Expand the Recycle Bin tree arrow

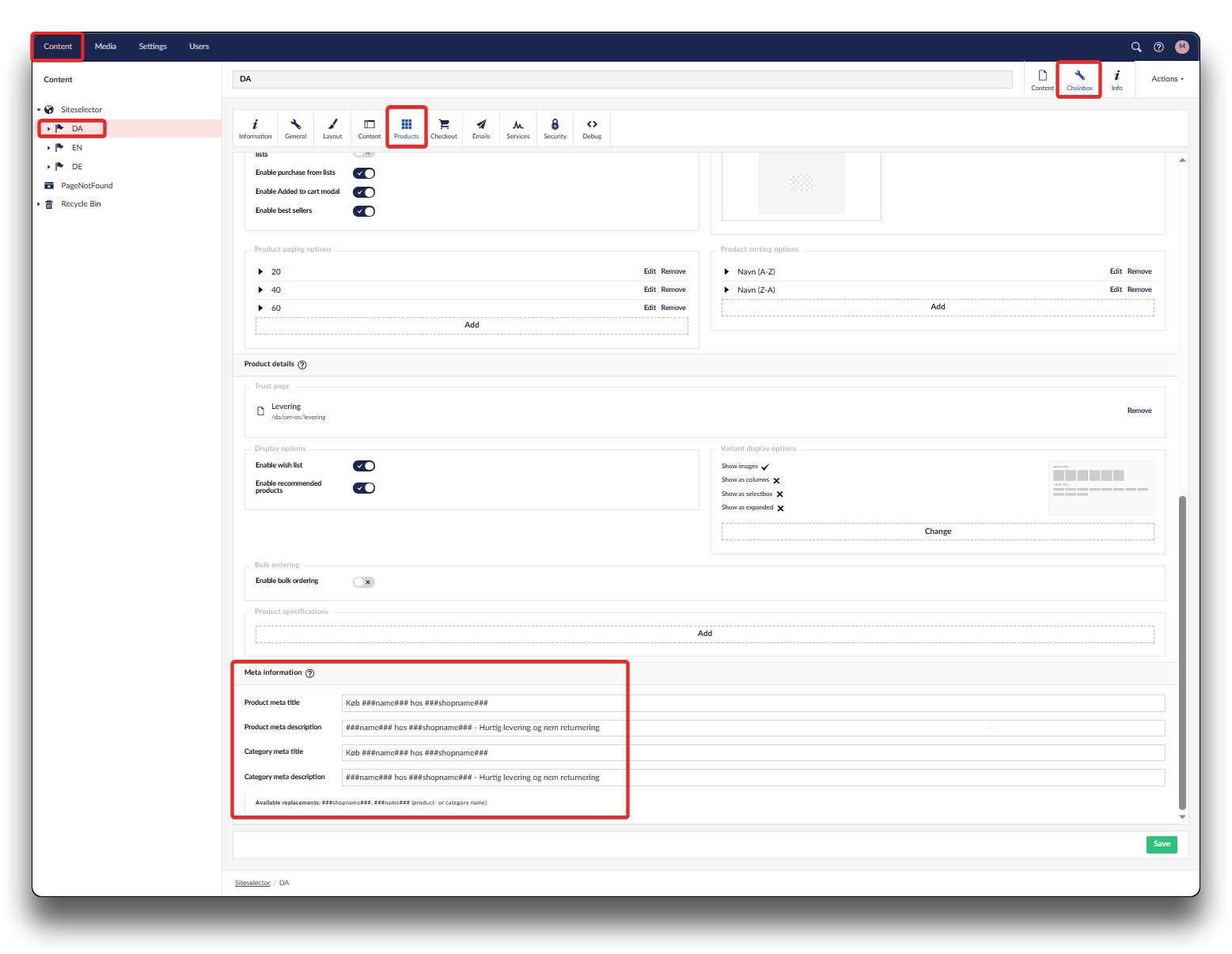(39, 204)
